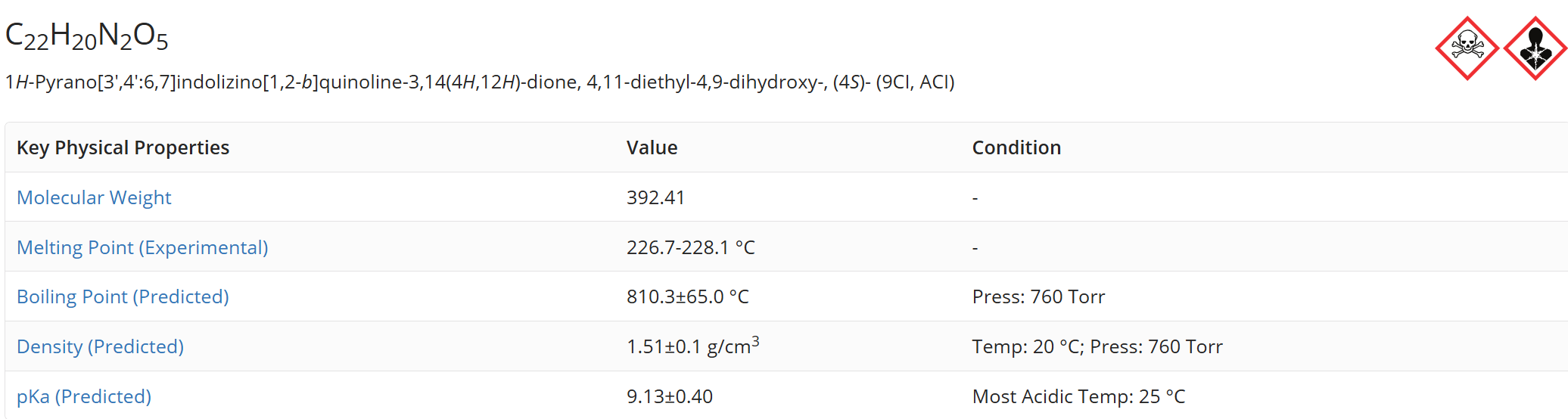Click the Condition column header
Viewport: 1568px width, 419px height.
click(1016, 147)
